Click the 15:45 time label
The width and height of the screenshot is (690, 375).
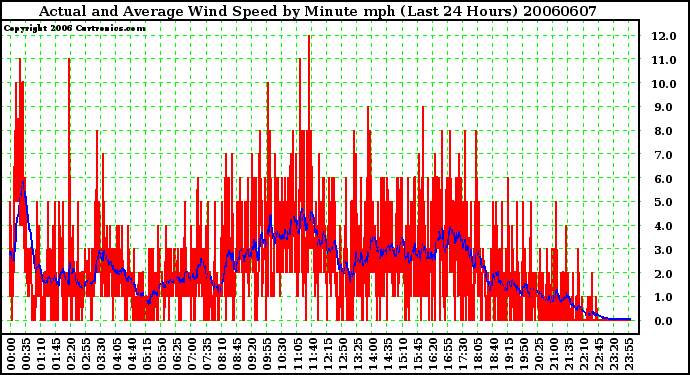click(x=418, y=354)
